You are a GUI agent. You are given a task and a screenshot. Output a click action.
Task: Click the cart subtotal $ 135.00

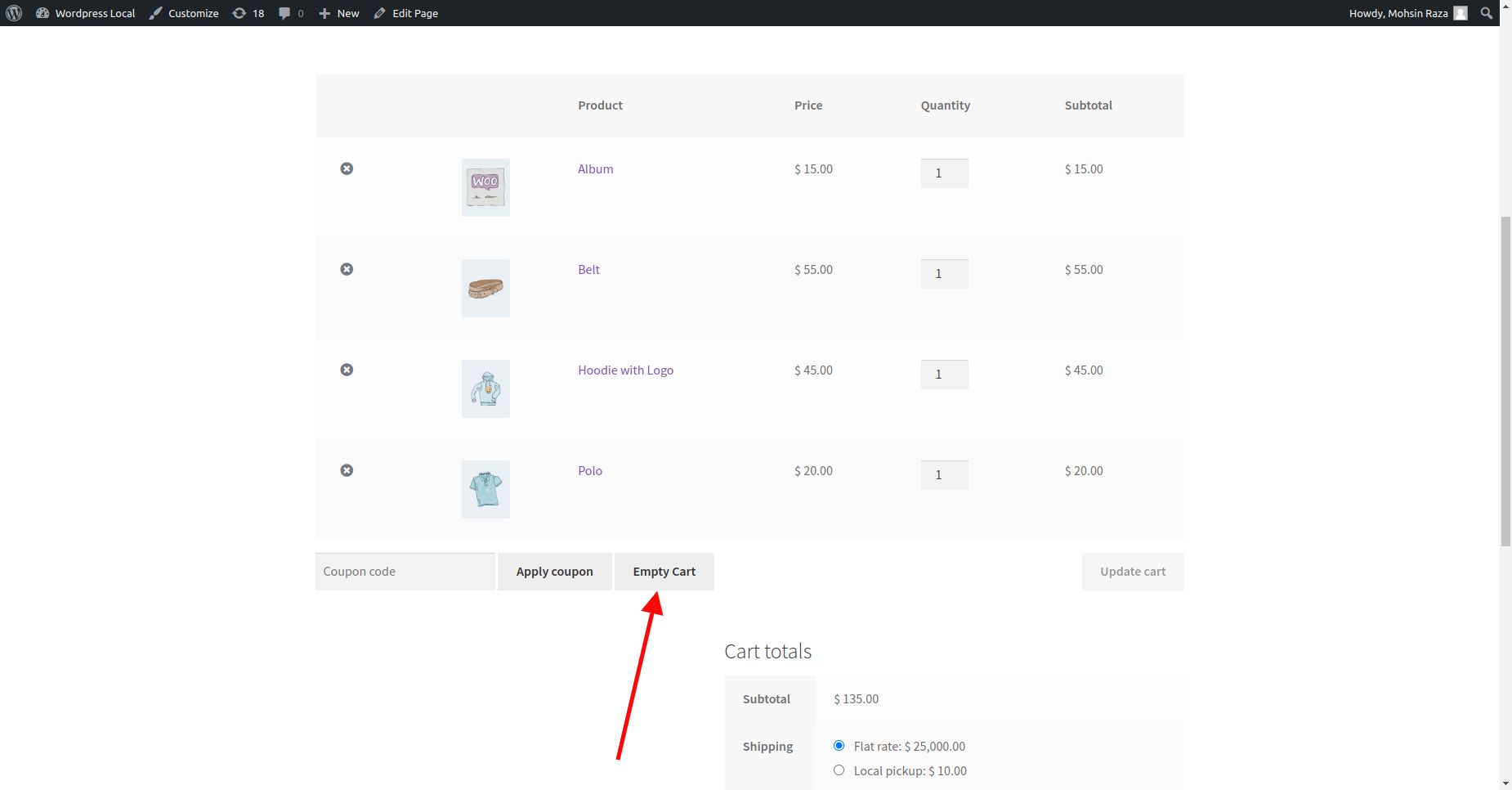(x=856, y=698)
